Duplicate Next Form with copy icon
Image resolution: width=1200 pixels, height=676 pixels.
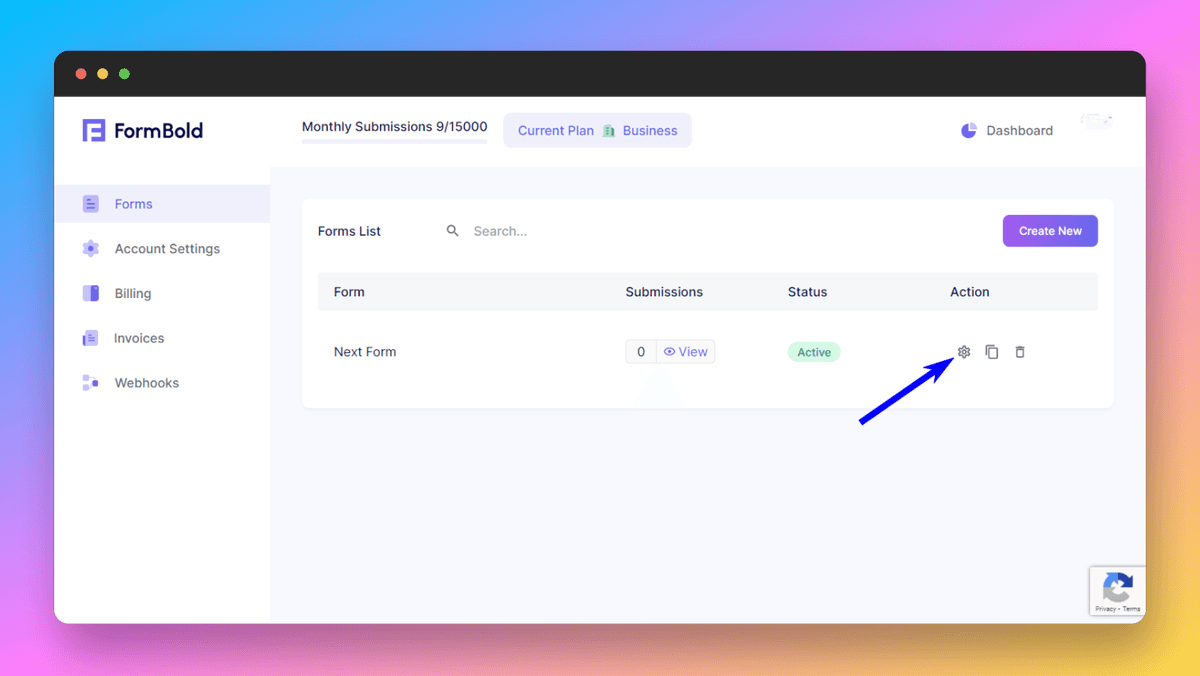992,352
